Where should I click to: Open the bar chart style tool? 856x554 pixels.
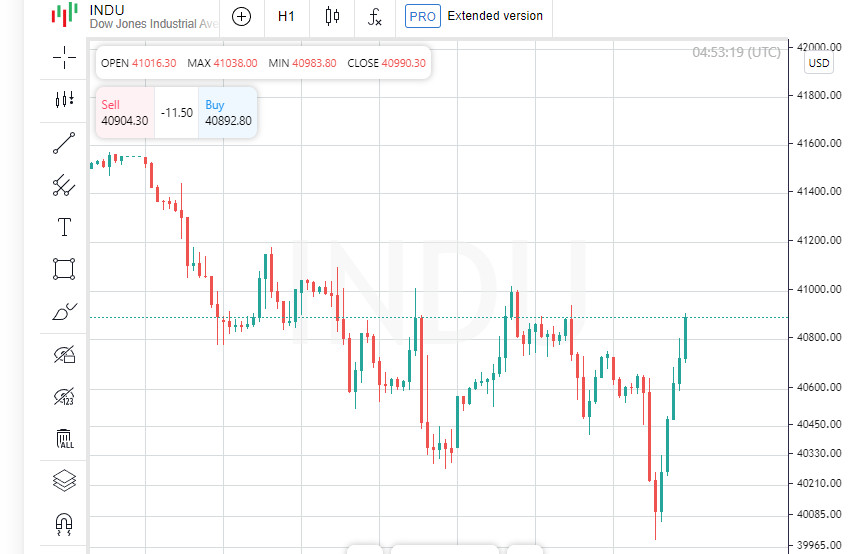click(x=64, y=99)
